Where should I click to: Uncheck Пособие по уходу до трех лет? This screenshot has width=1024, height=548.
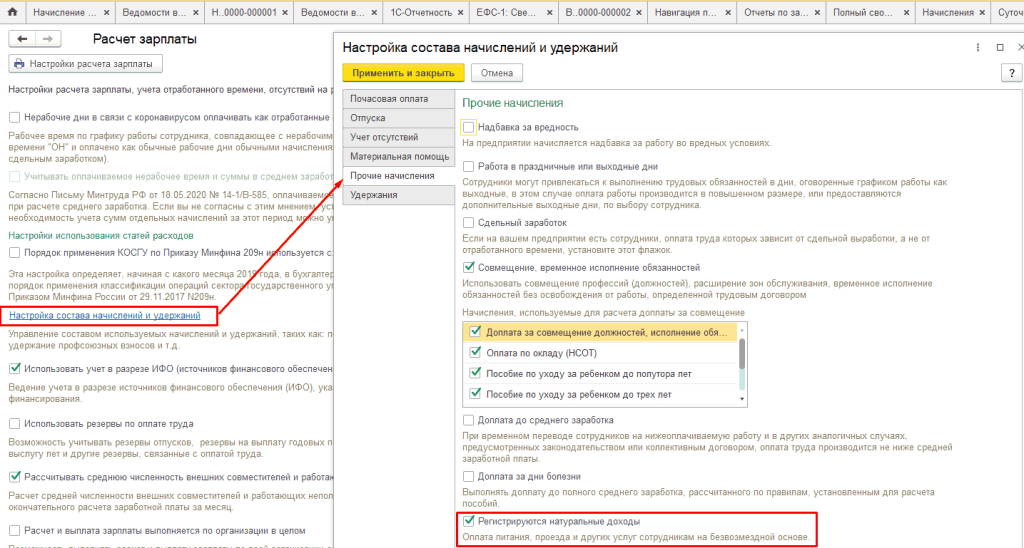[x=475, y=394]
